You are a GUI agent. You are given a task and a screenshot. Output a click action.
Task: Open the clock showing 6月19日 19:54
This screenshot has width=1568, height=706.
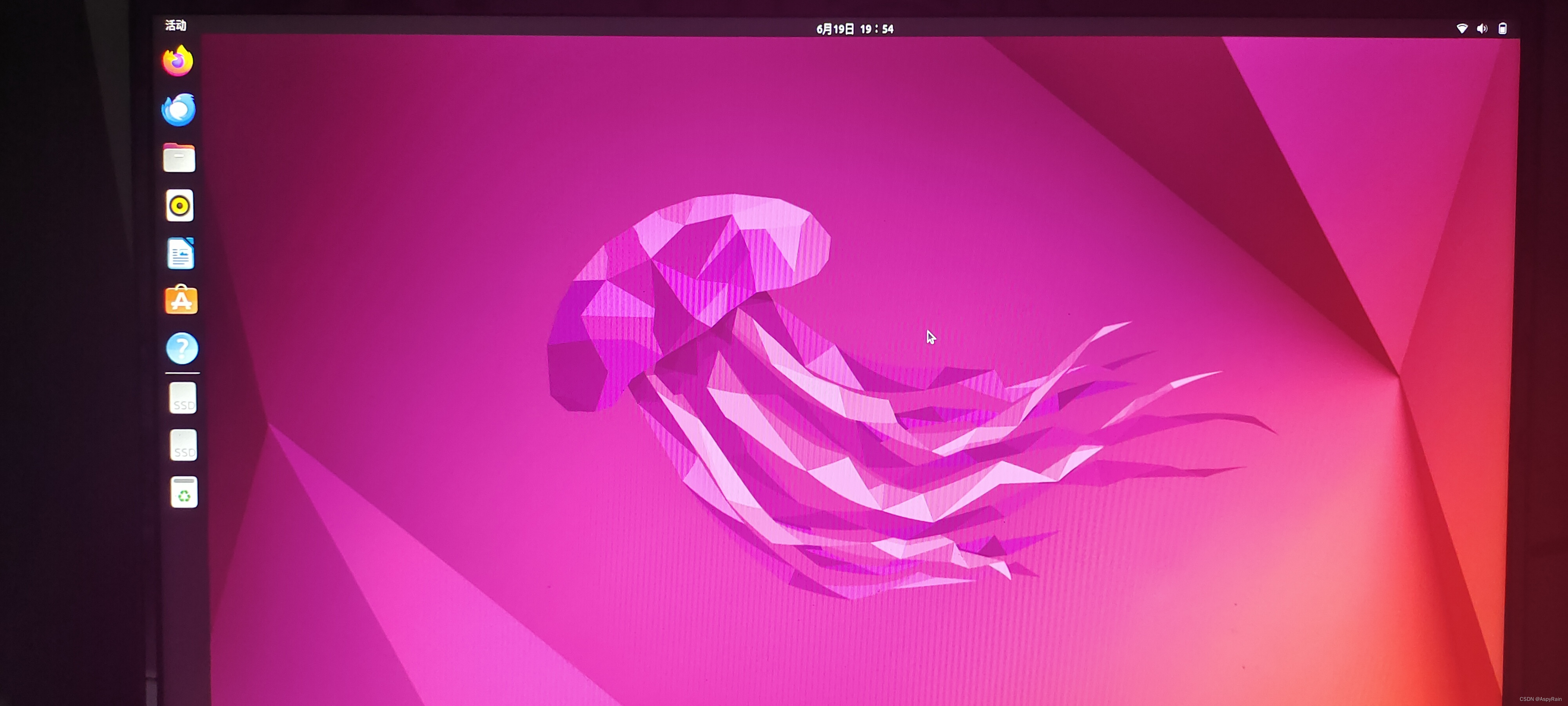tap(855, 29)
